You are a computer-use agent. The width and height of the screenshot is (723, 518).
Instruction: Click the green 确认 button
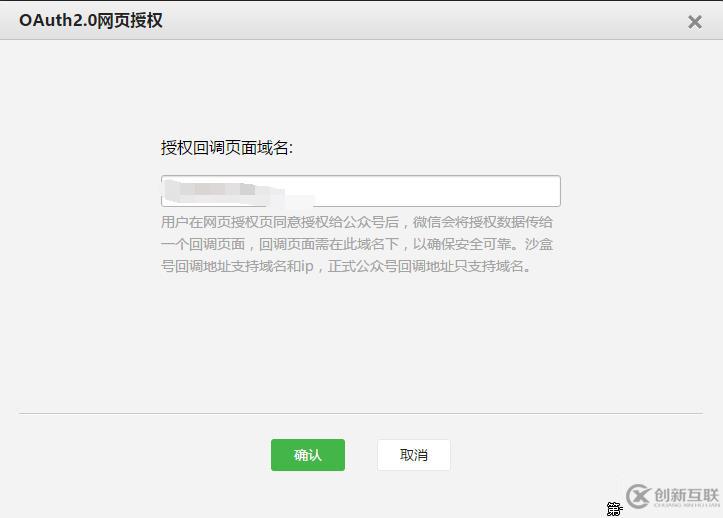coord(307,455)
